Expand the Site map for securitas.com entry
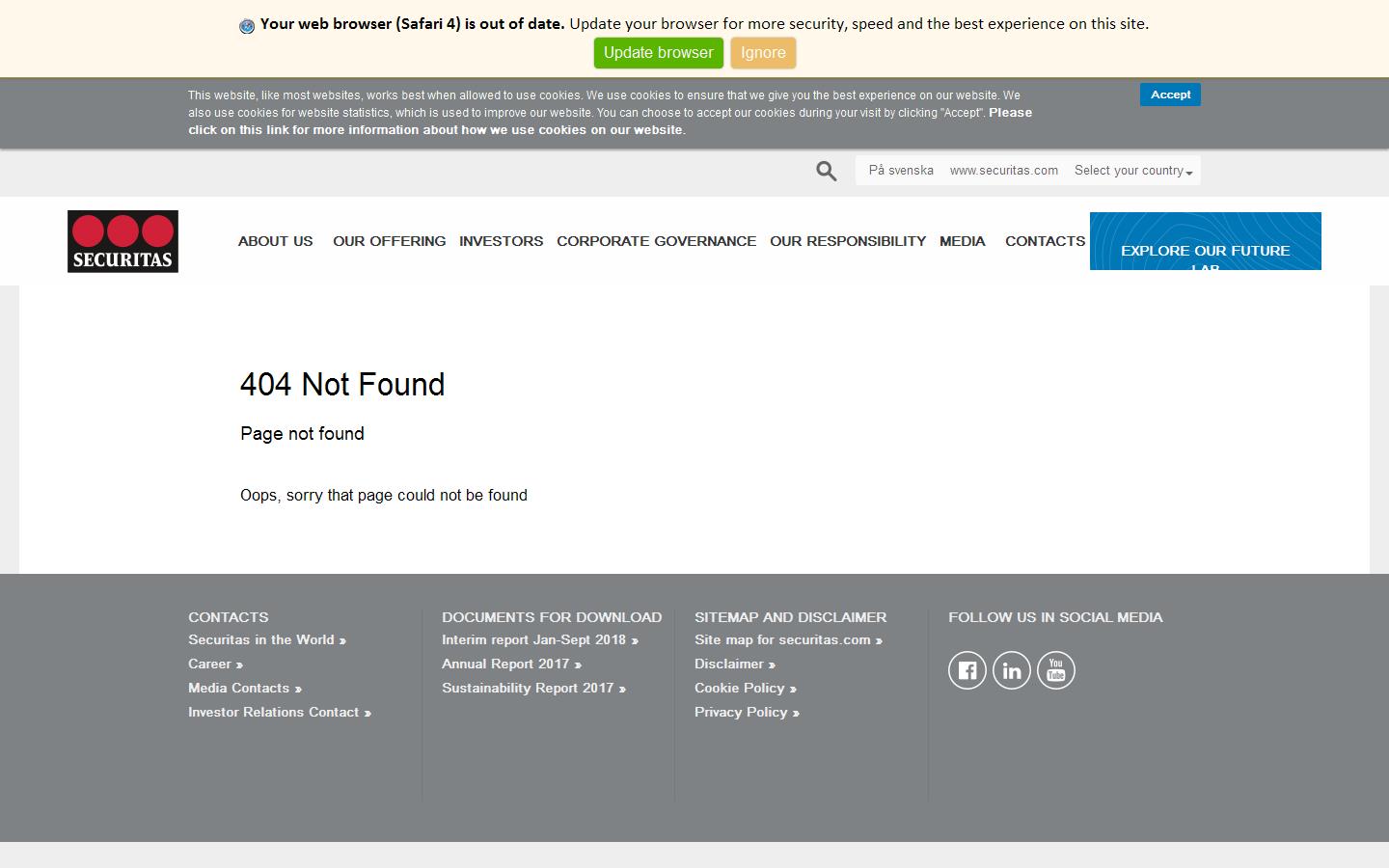The width and height of the screenshot is (1389, 868). coord(788,639)
